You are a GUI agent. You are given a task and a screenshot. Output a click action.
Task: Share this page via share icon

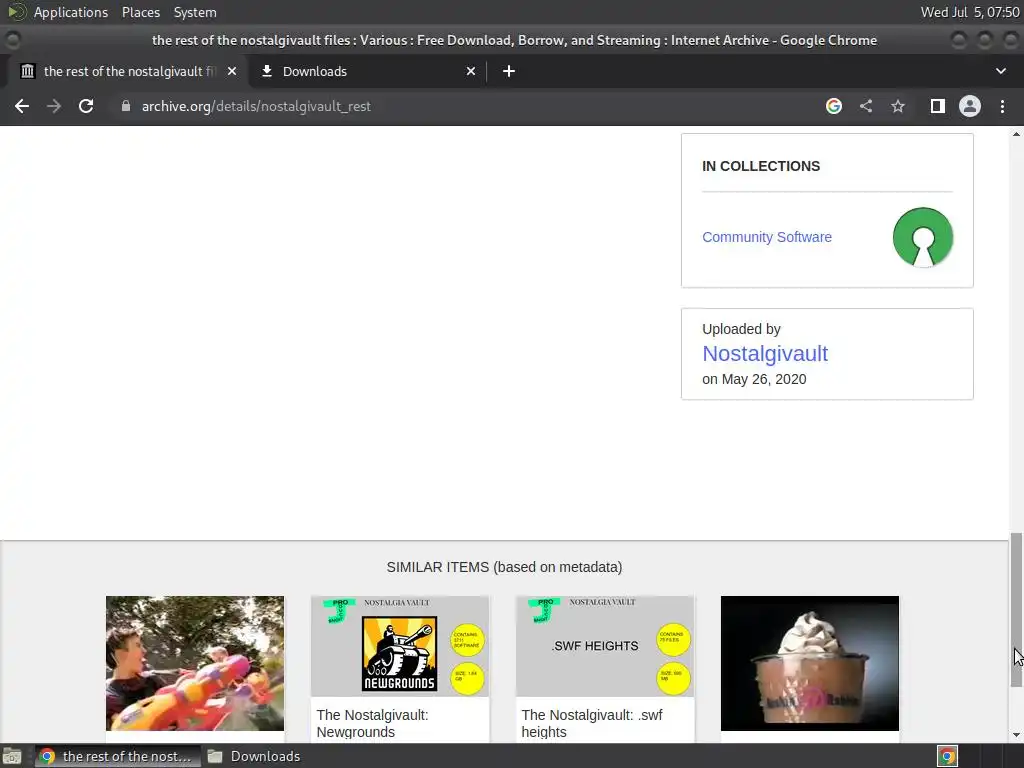tap(866, 106)
